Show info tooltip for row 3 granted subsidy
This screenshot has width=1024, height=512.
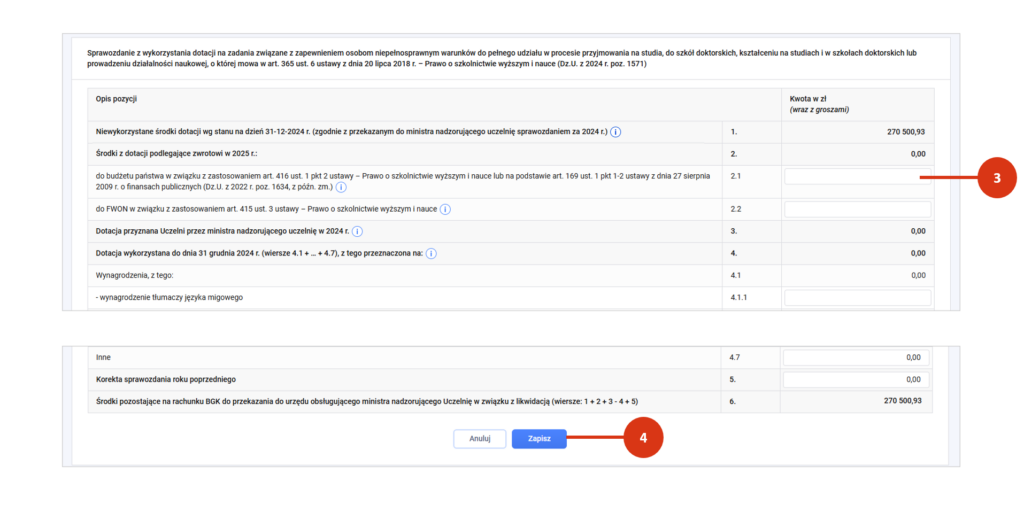pos(358,231)
